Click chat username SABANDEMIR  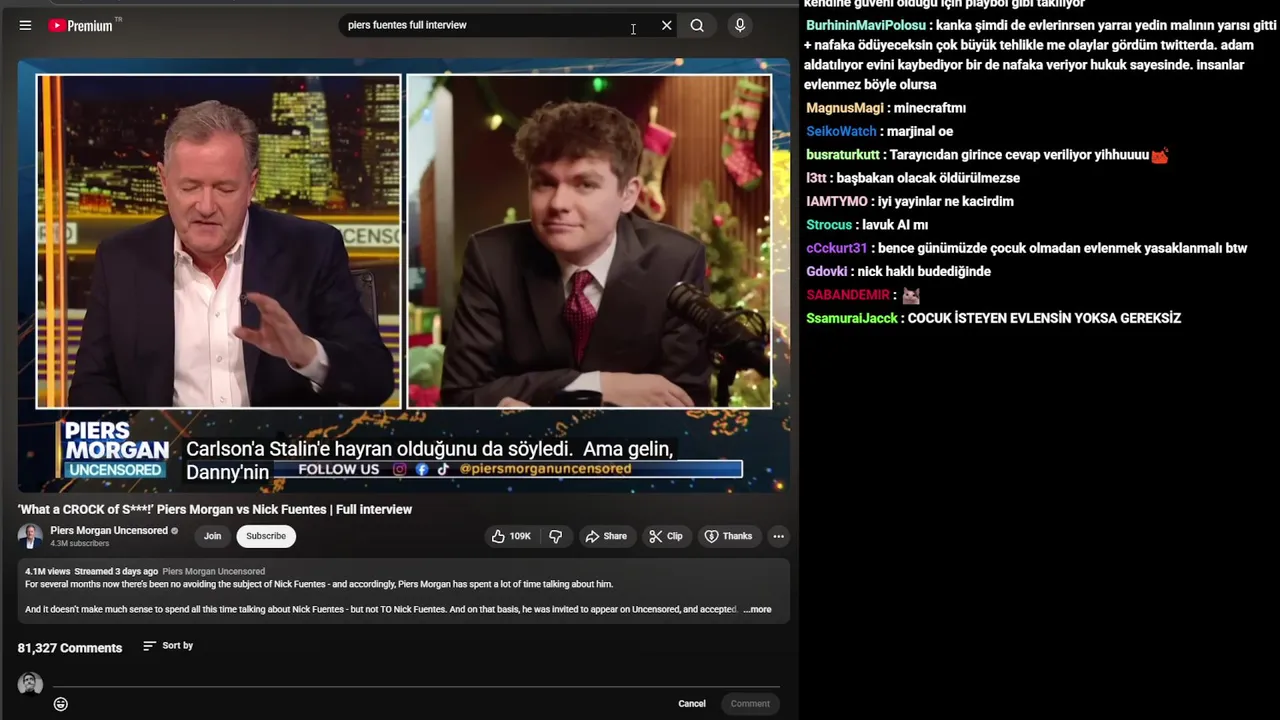click(848, 295)
